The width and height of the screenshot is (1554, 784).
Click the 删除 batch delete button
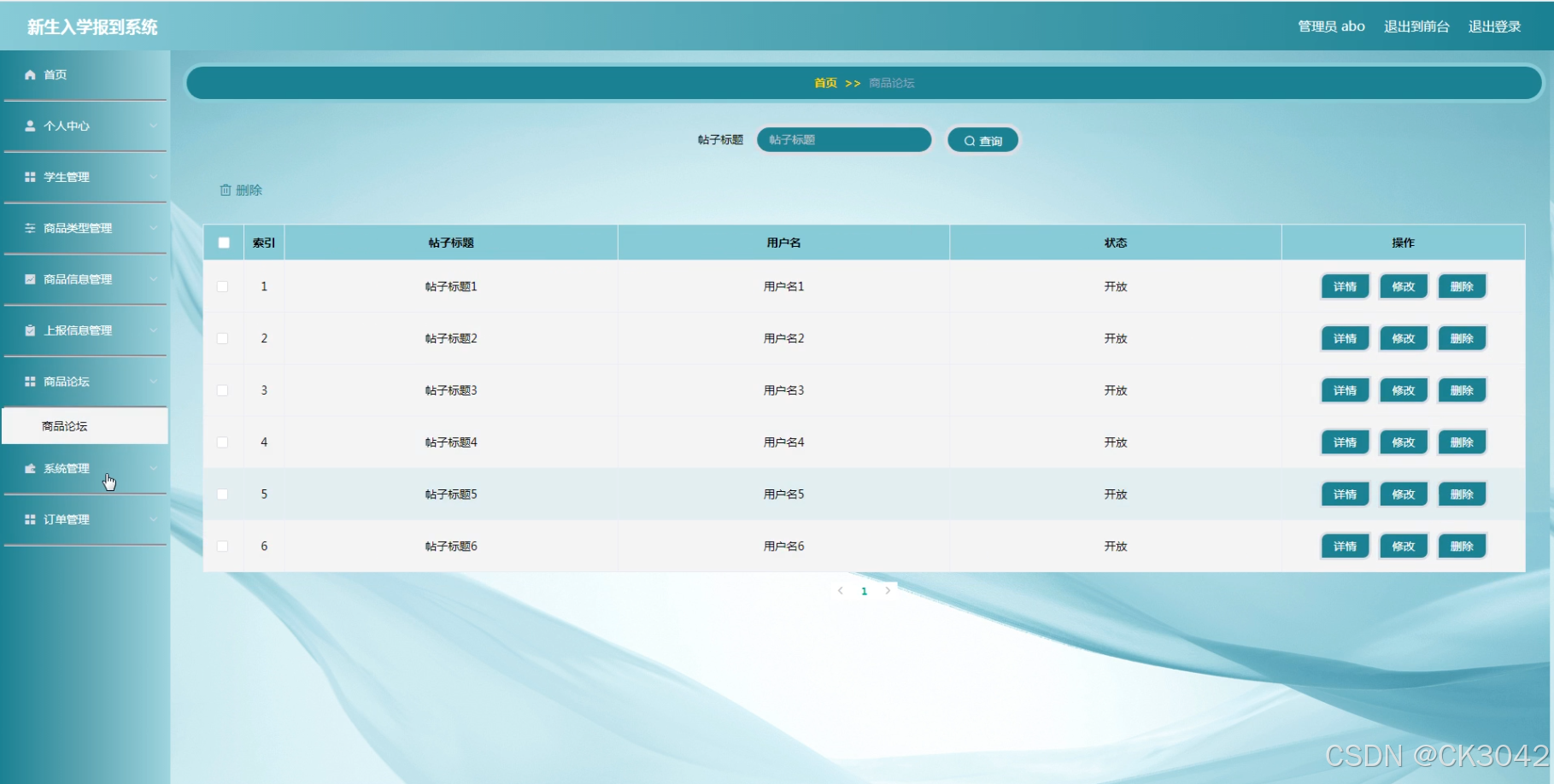point(241,190)
